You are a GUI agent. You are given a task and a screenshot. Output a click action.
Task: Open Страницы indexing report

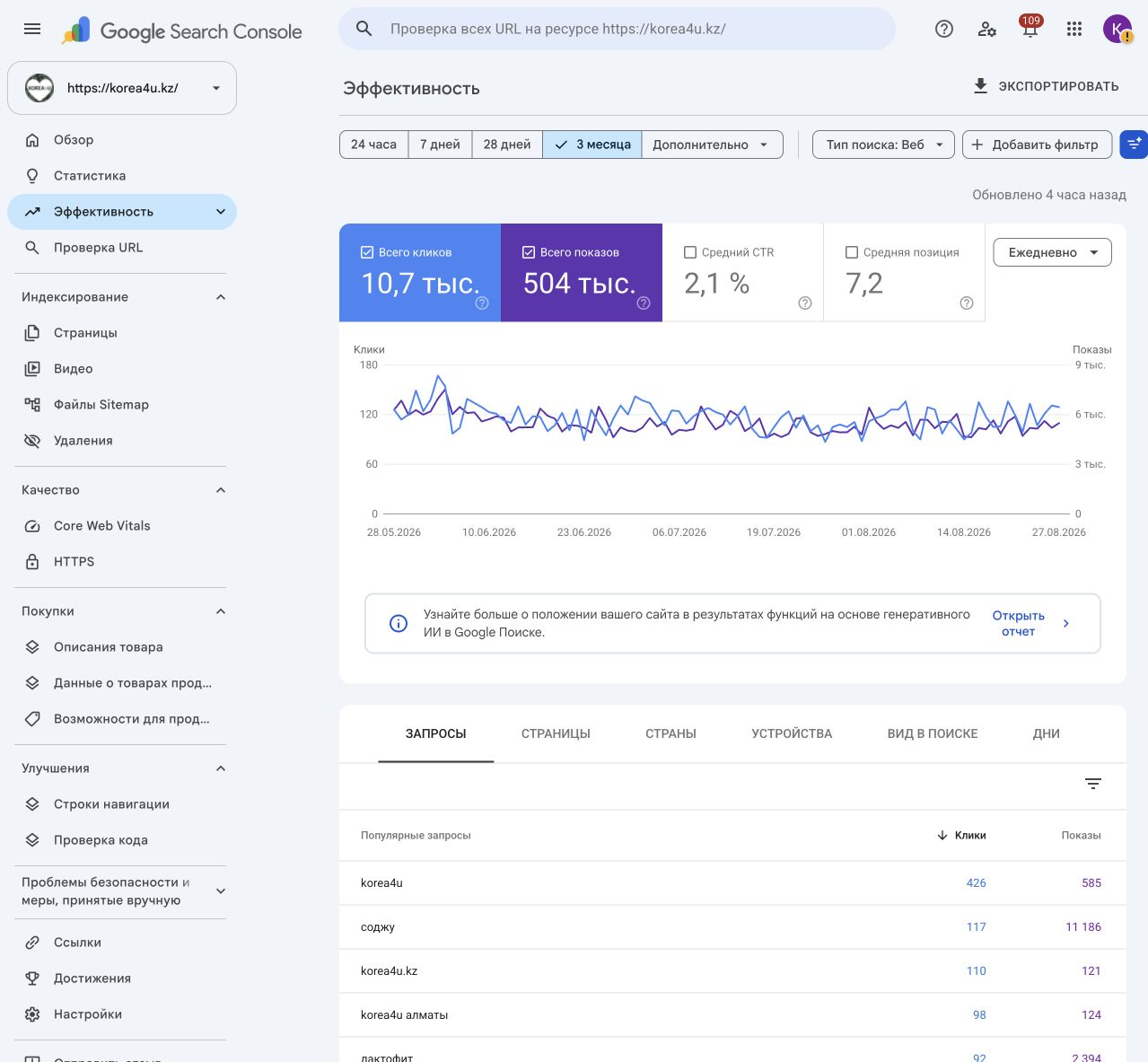click(122, 333)
